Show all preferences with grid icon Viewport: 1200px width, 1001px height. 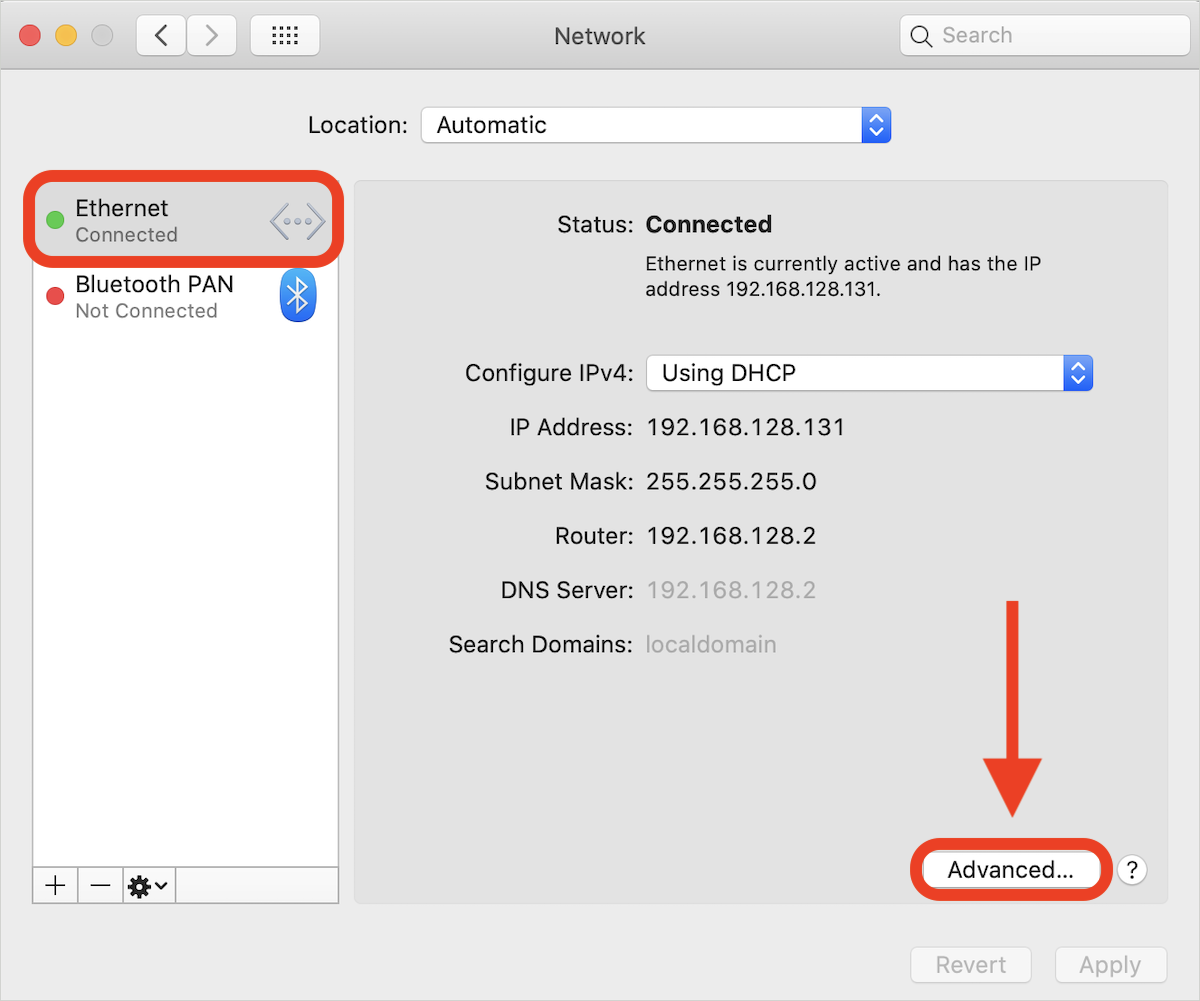click(x=285, y=36)
